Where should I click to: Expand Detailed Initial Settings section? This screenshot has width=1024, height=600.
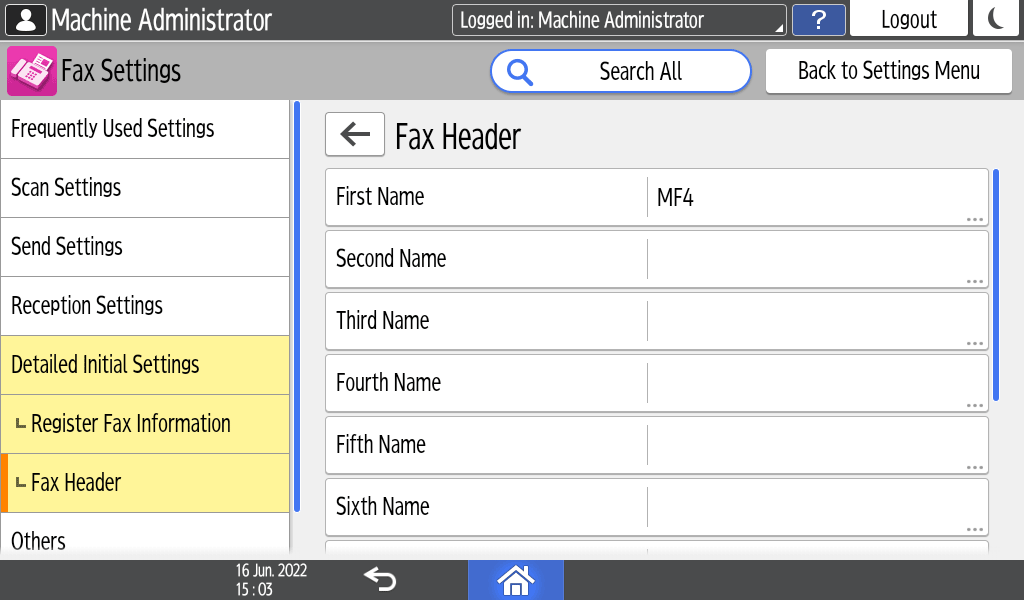(x=145, y=365)
